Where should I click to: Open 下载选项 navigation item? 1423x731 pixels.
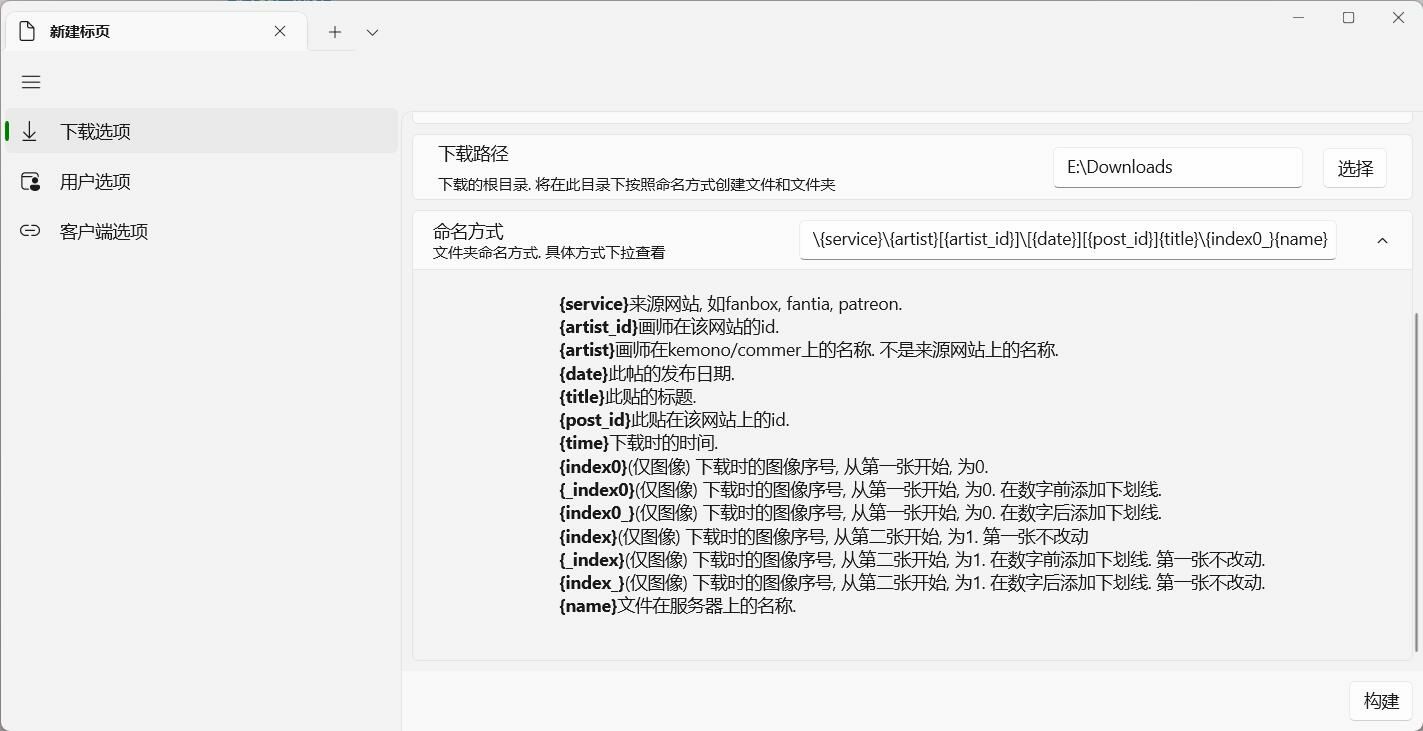point(95,132)
